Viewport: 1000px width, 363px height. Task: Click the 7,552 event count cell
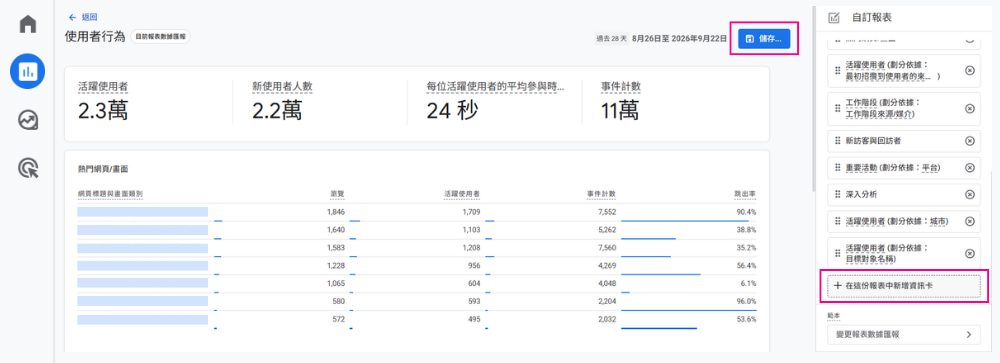[606, 212]
